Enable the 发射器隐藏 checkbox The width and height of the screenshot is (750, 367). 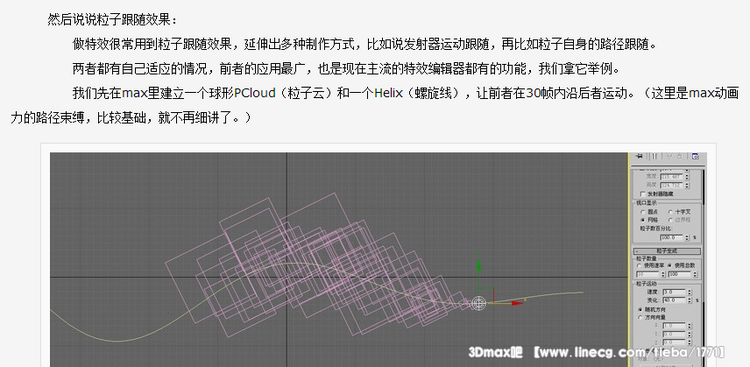tap(643, 194)
